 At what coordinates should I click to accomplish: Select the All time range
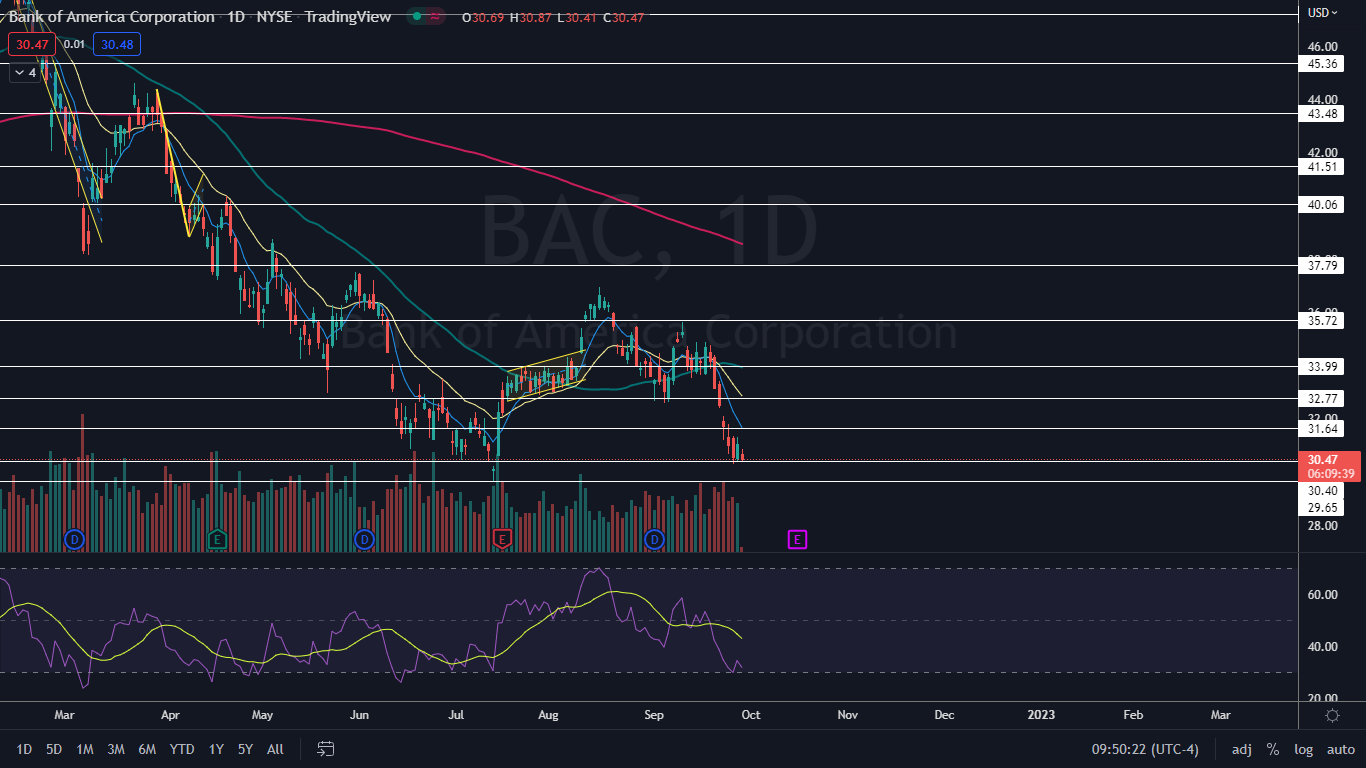(x=276, y=749)
